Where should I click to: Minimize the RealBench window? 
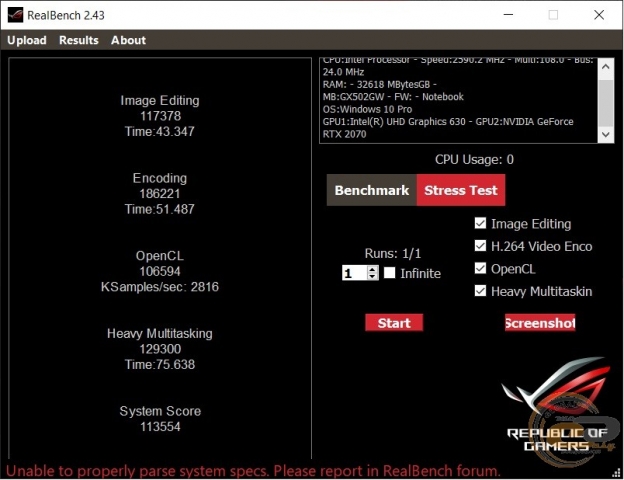(508, 15)
